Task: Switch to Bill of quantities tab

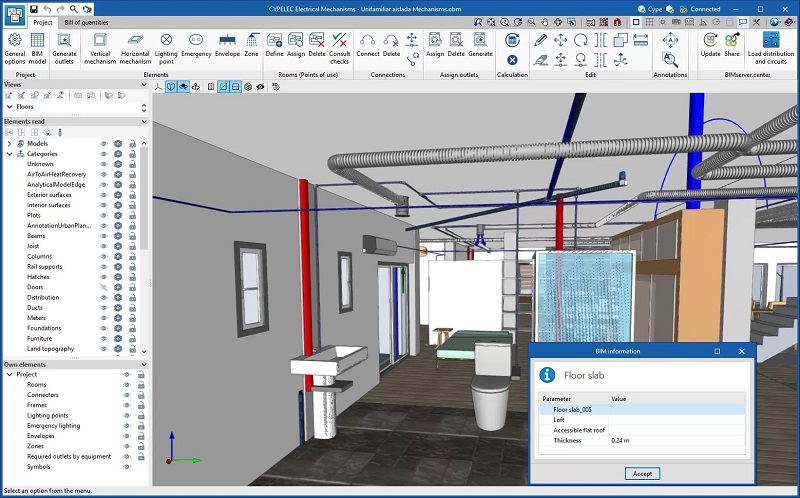Action: point(88,21)
